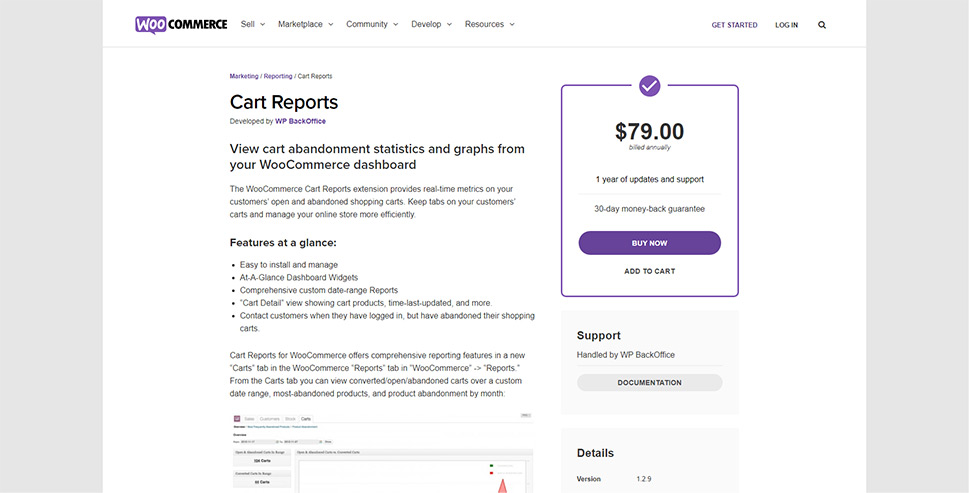Open the WP BackOffice developer link

click(x=300, y=121)
